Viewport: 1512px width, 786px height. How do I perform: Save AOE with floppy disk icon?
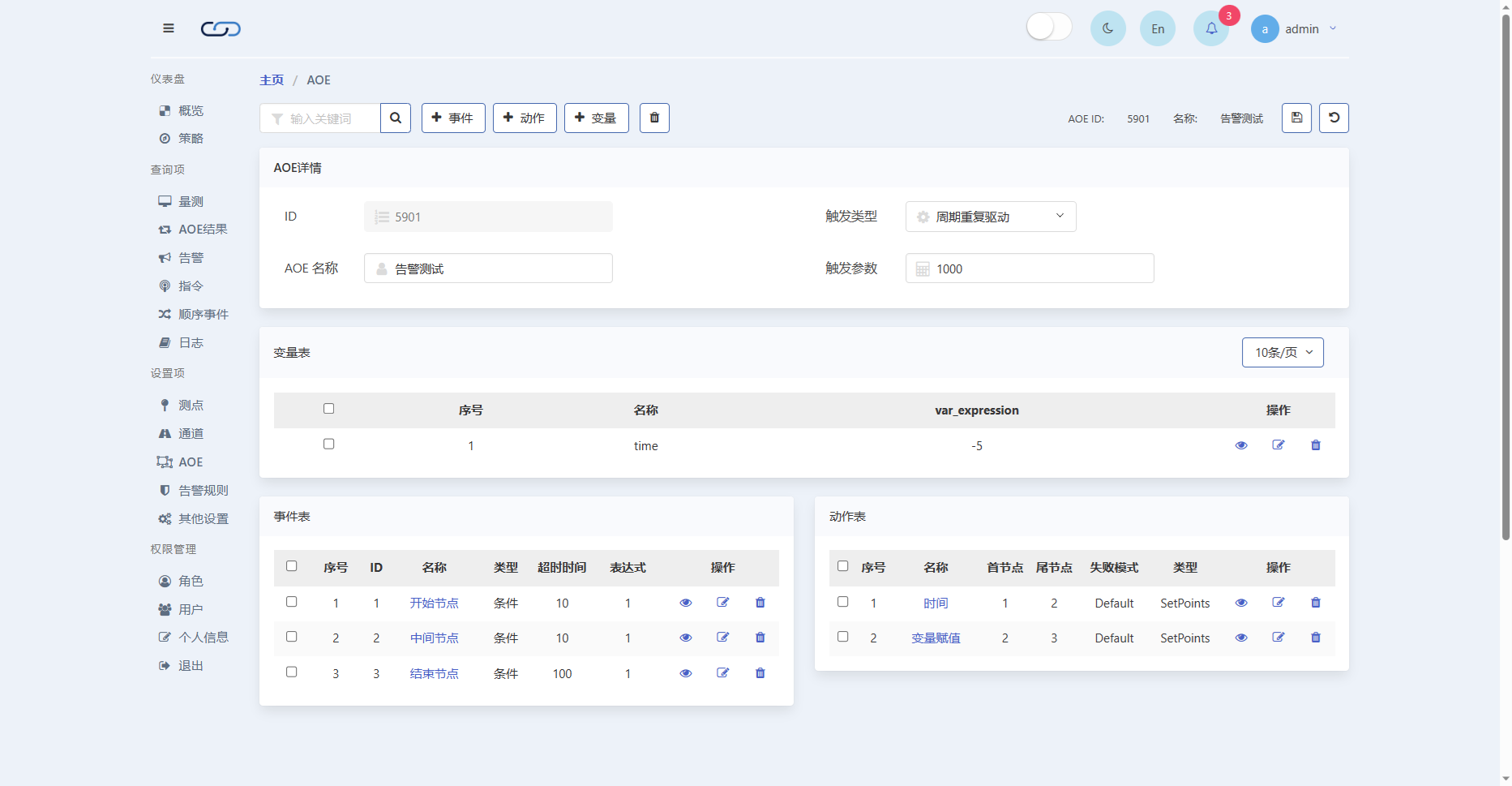pos(1296,118)
